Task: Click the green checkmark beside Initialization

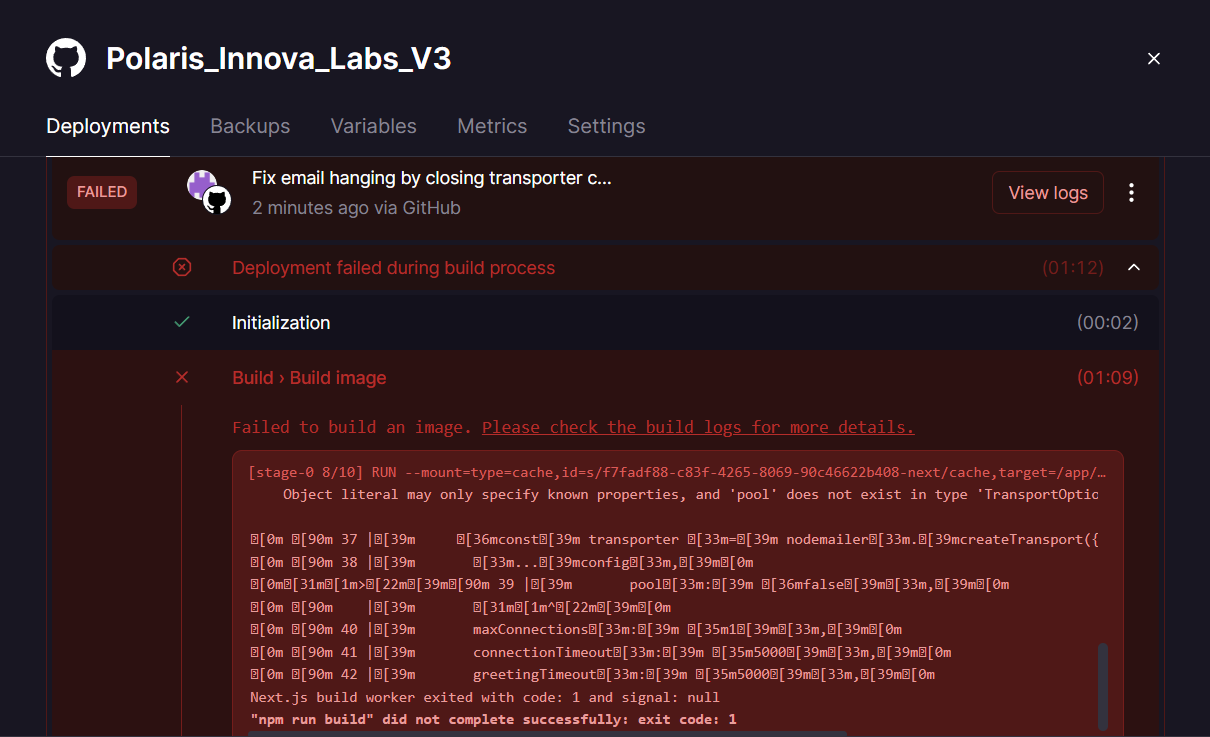Action: pyautogui.click(x=182, y=322)
